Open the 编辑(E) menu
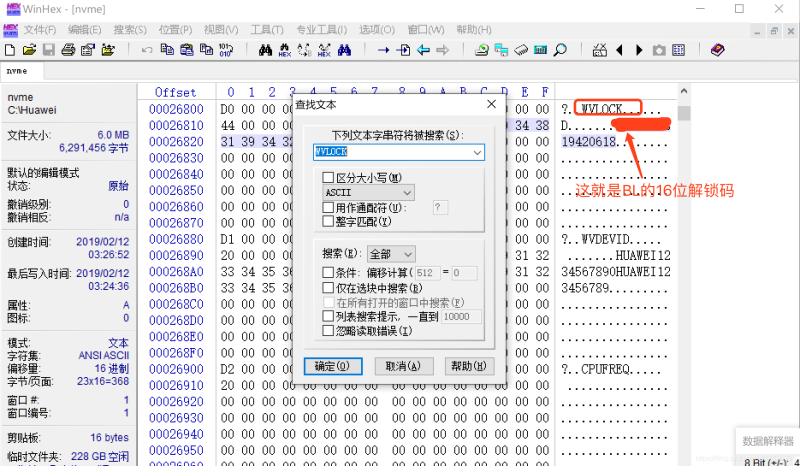The image size is (800, 466). click(x=85, y=30)
